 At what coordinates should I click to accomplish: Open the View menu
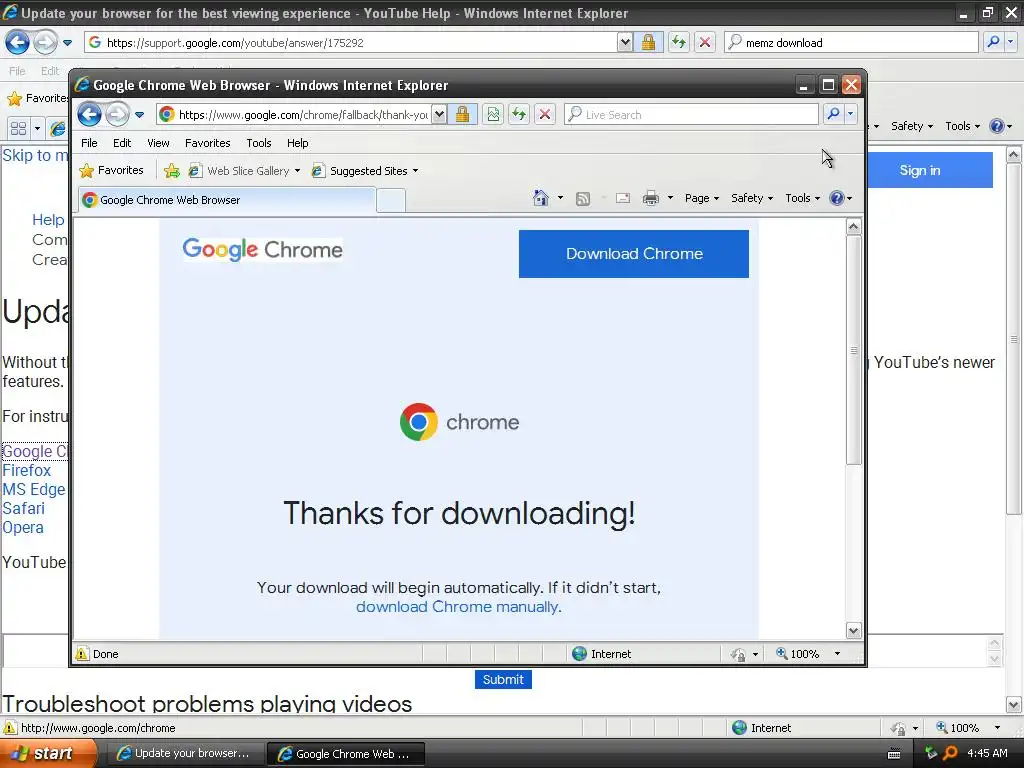pyautogui.click(x=158, y=143)
